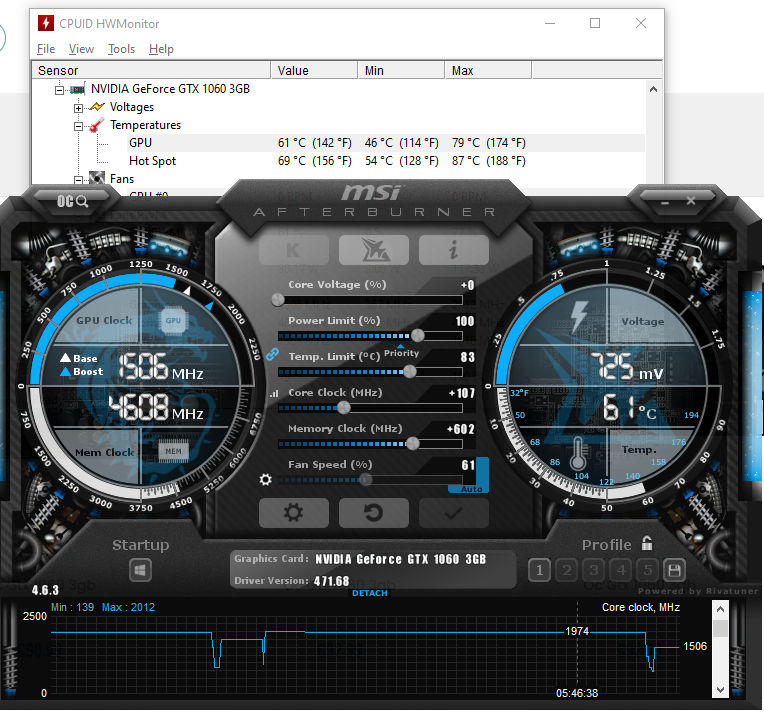
Task: Open the Tools menu in HWMonitor
Action: pos(121,49)
